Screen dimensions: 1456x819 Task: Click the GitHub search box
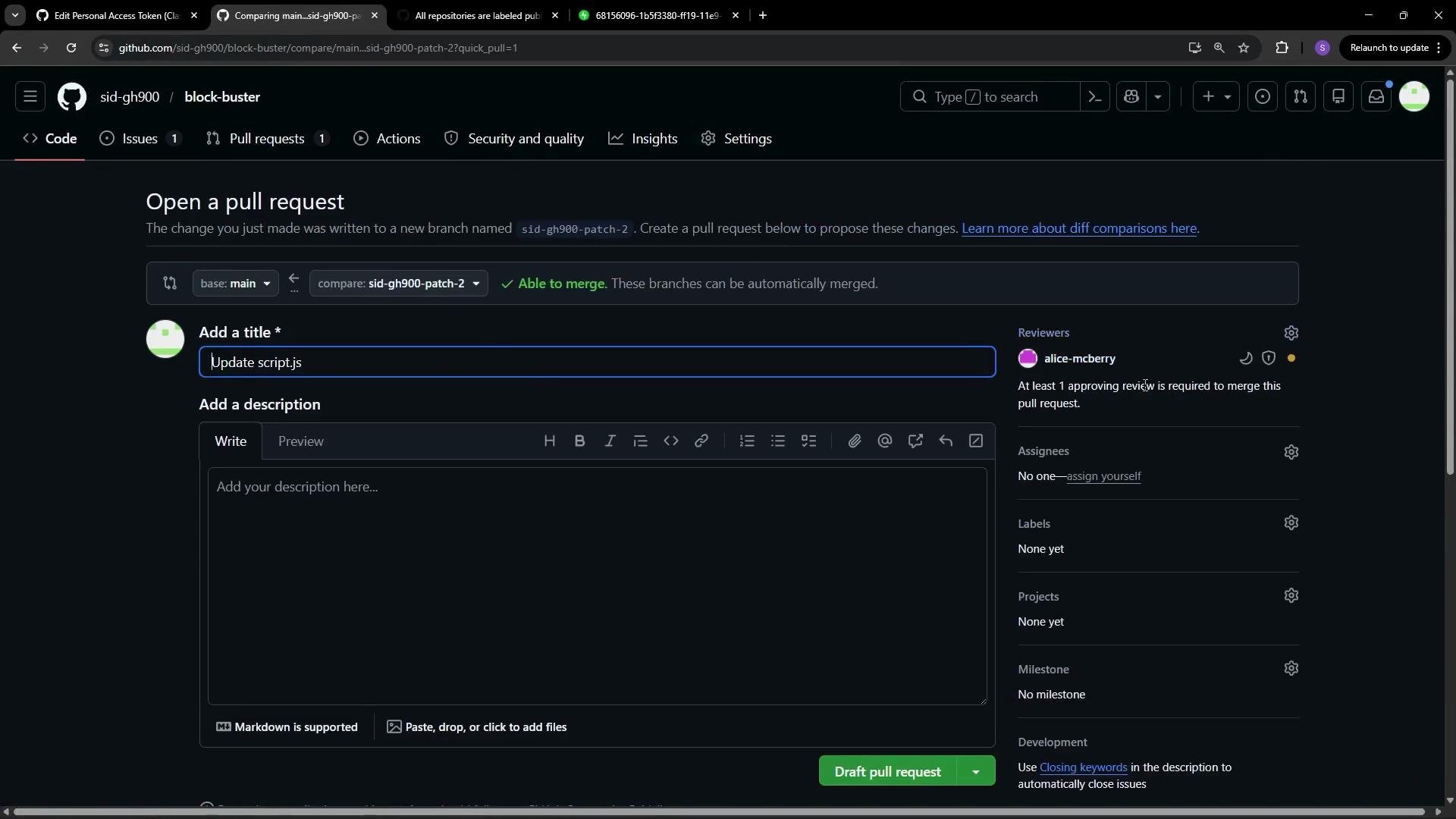tap(990, 97)
